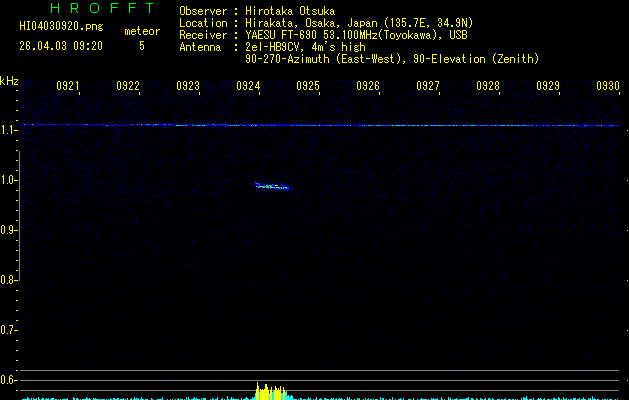Viewport: 629px width, 400px height.
Task: Click the 0929 time marker
Action: coord(548,85)
